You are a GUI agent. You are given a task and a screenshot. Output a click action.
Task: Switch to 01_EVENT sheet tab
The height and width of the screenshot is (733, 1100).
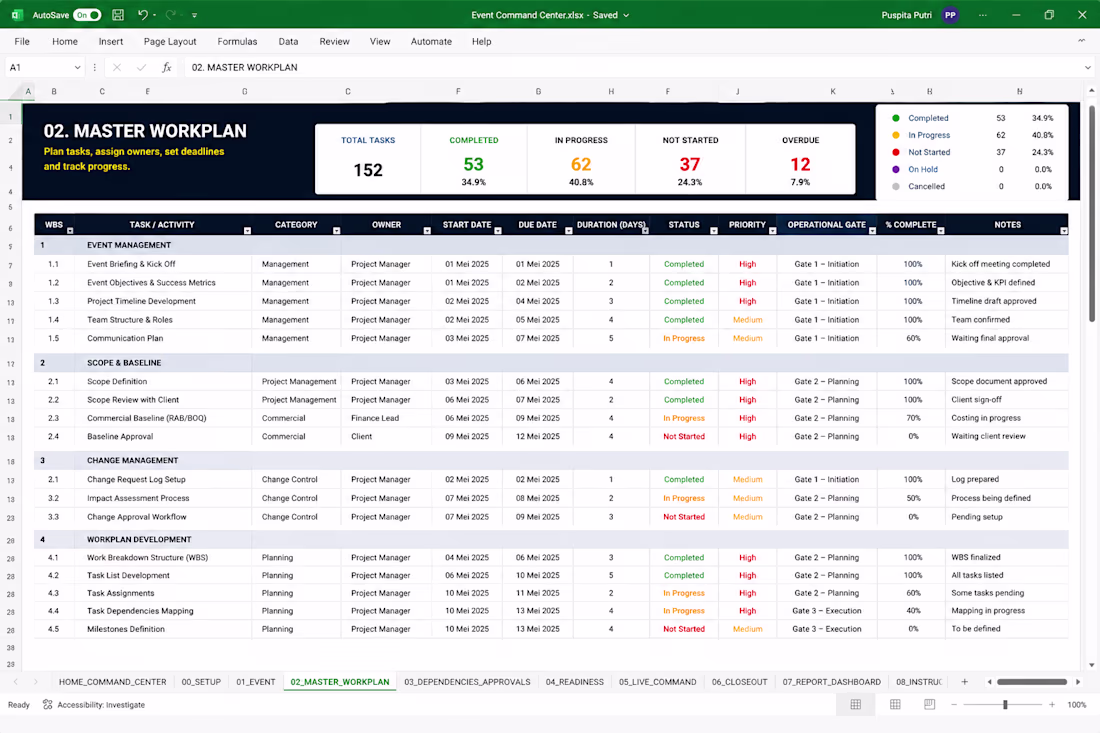(x=255, y=682)
